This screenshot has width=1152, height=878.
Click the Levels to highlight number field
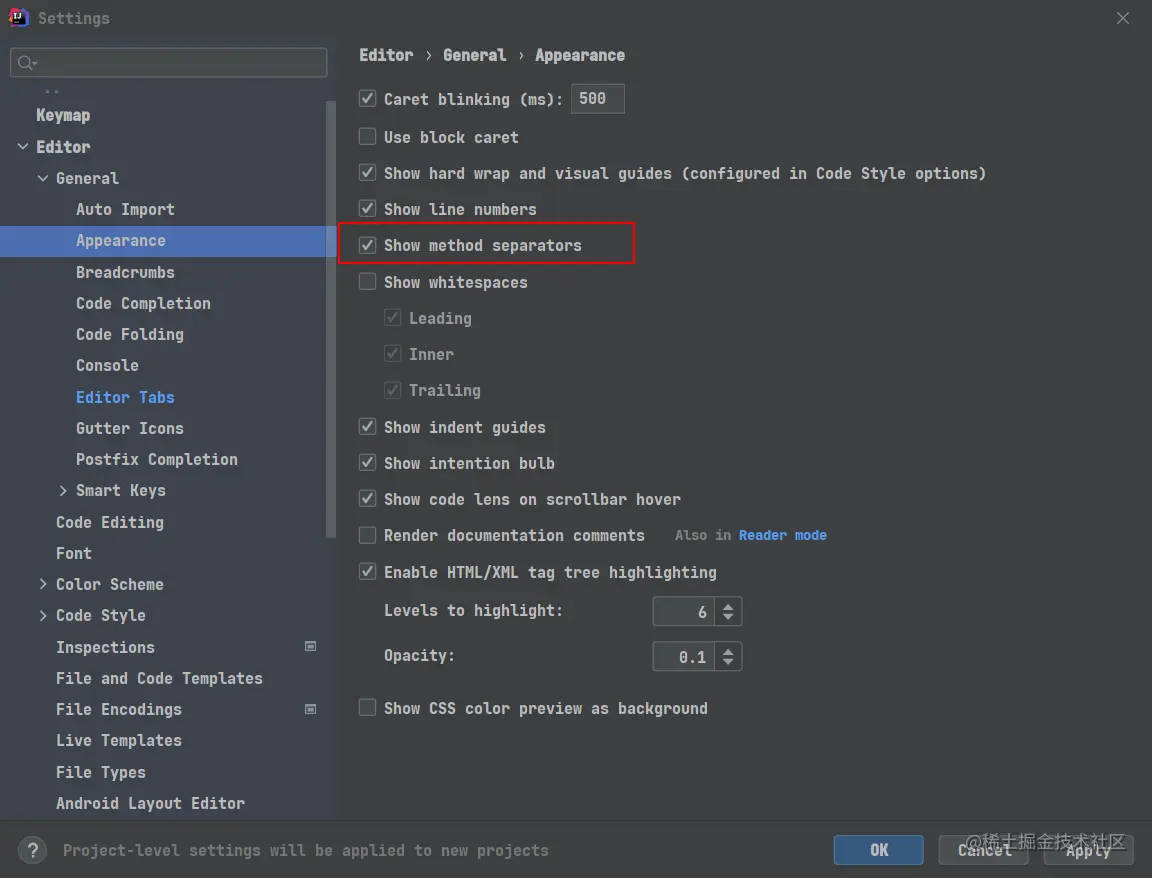tap(684, 611)
